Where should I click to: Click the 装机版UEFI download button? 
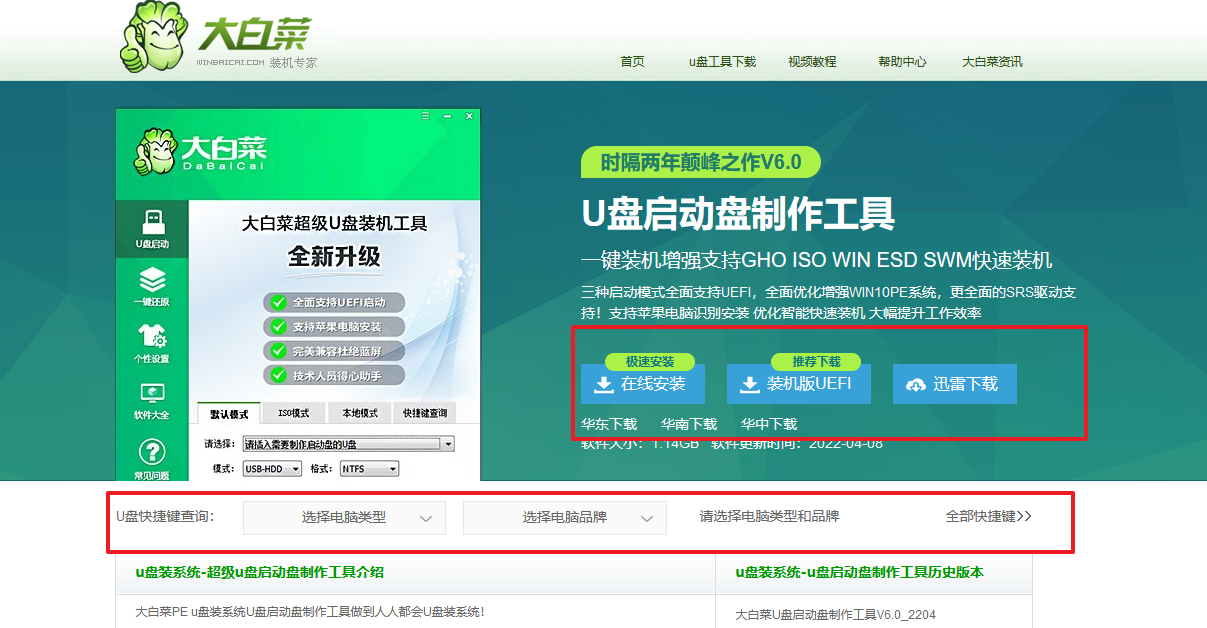(x=798, y=384)
